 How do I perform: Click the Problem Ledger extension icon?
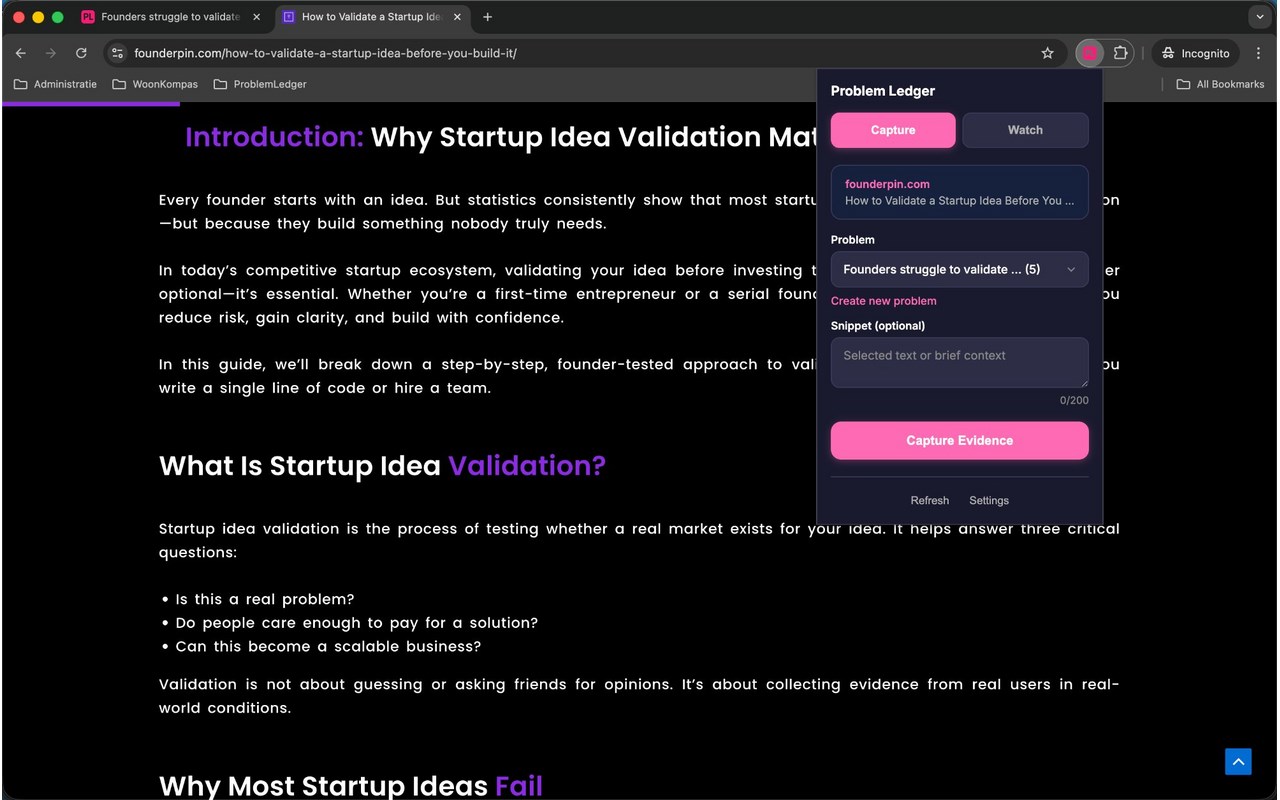pos(1090,53)
